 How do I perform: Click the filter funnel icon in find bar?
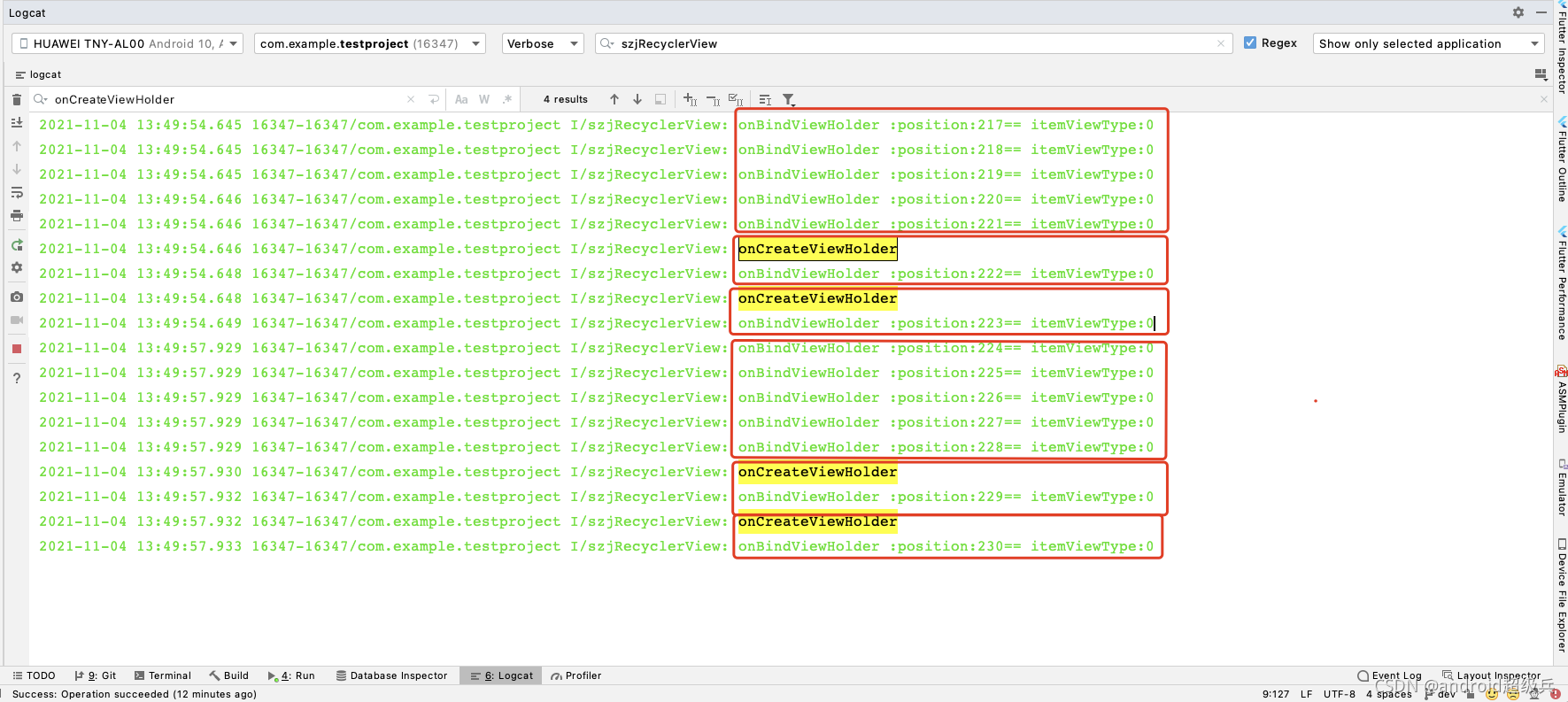(789, 99)
